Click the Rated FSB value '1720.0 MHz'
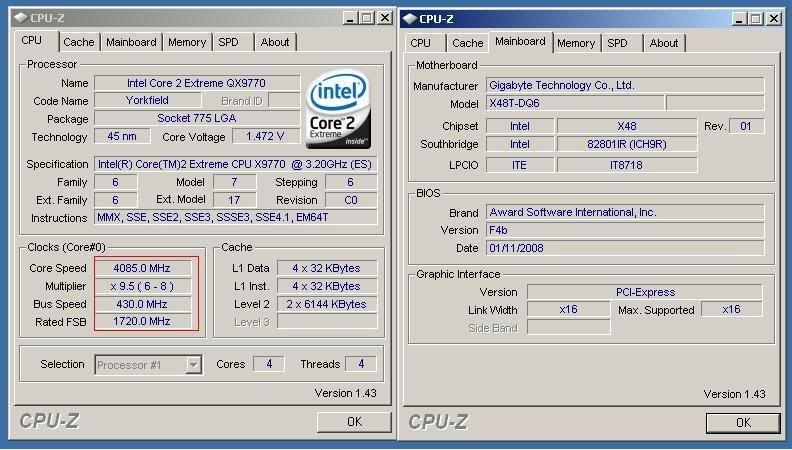The image size is (792, 450). coord(142,321)
